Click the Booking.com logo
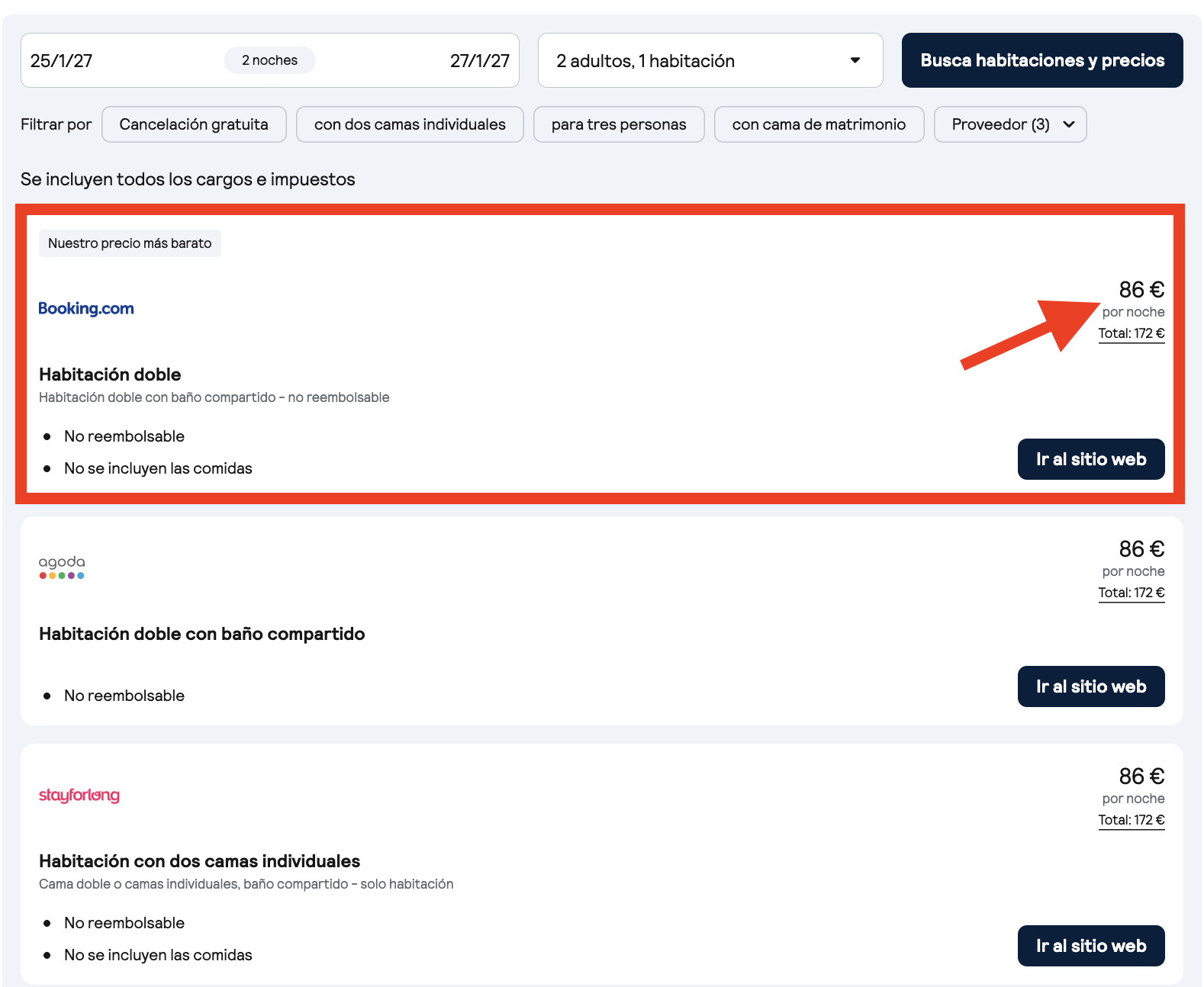1204x987 pixels. coord(86,309)
